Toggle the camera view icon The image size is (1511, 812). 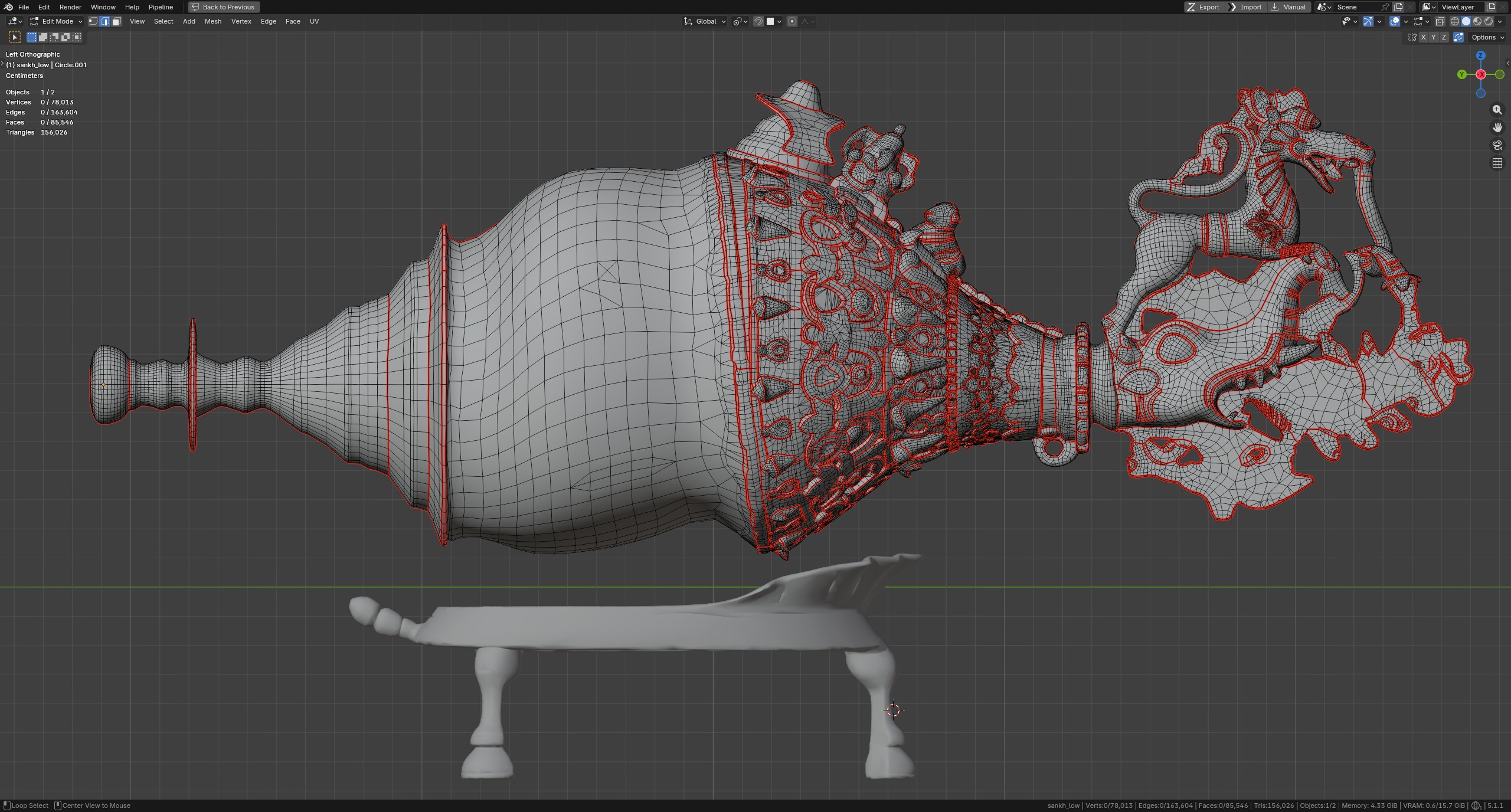click(x=1497, y=145)
